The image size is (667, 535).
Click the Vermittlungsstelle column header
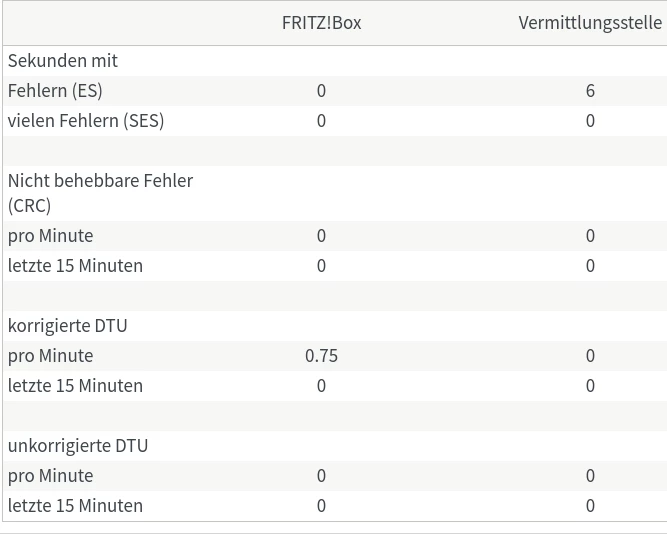point(590,23)
